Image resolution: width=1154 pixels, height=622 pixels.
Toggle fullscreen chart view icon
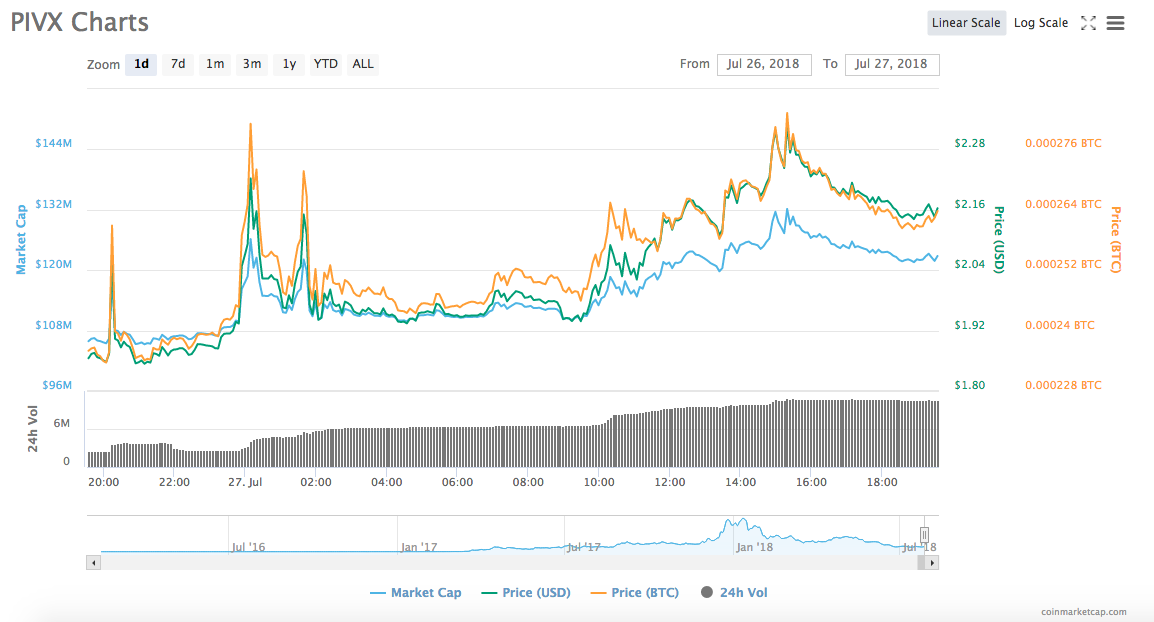(x=1088, y=23)
